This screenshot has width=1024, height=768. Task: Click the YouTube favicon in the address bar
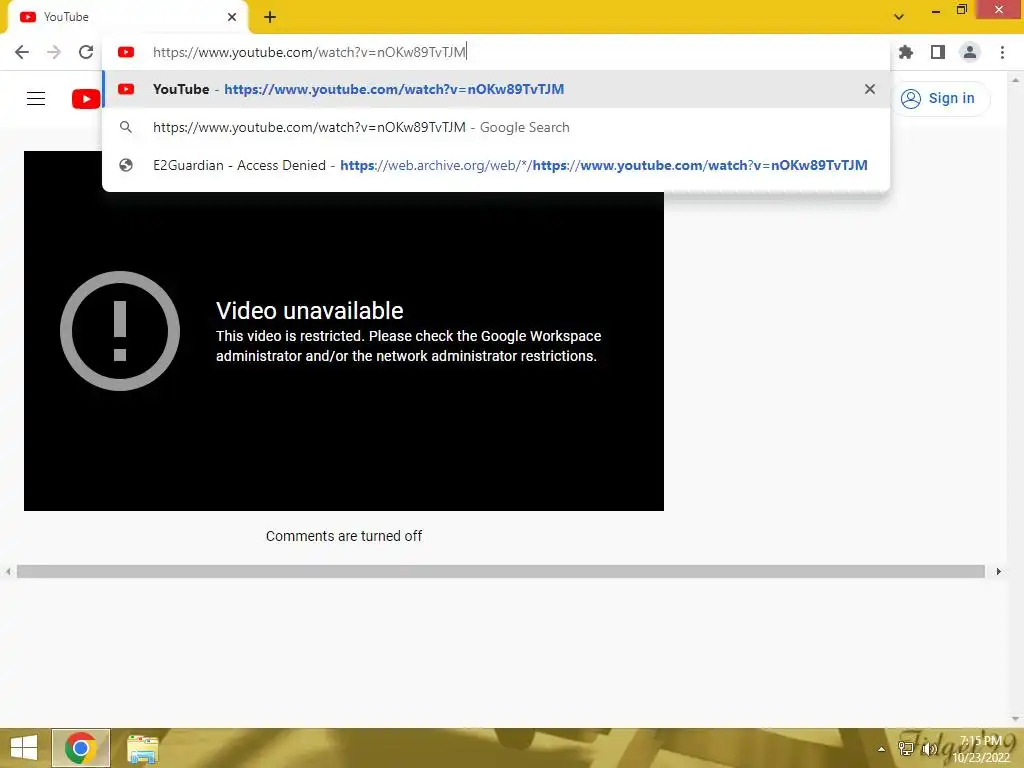pyautogui.click(x=126, y=52)
